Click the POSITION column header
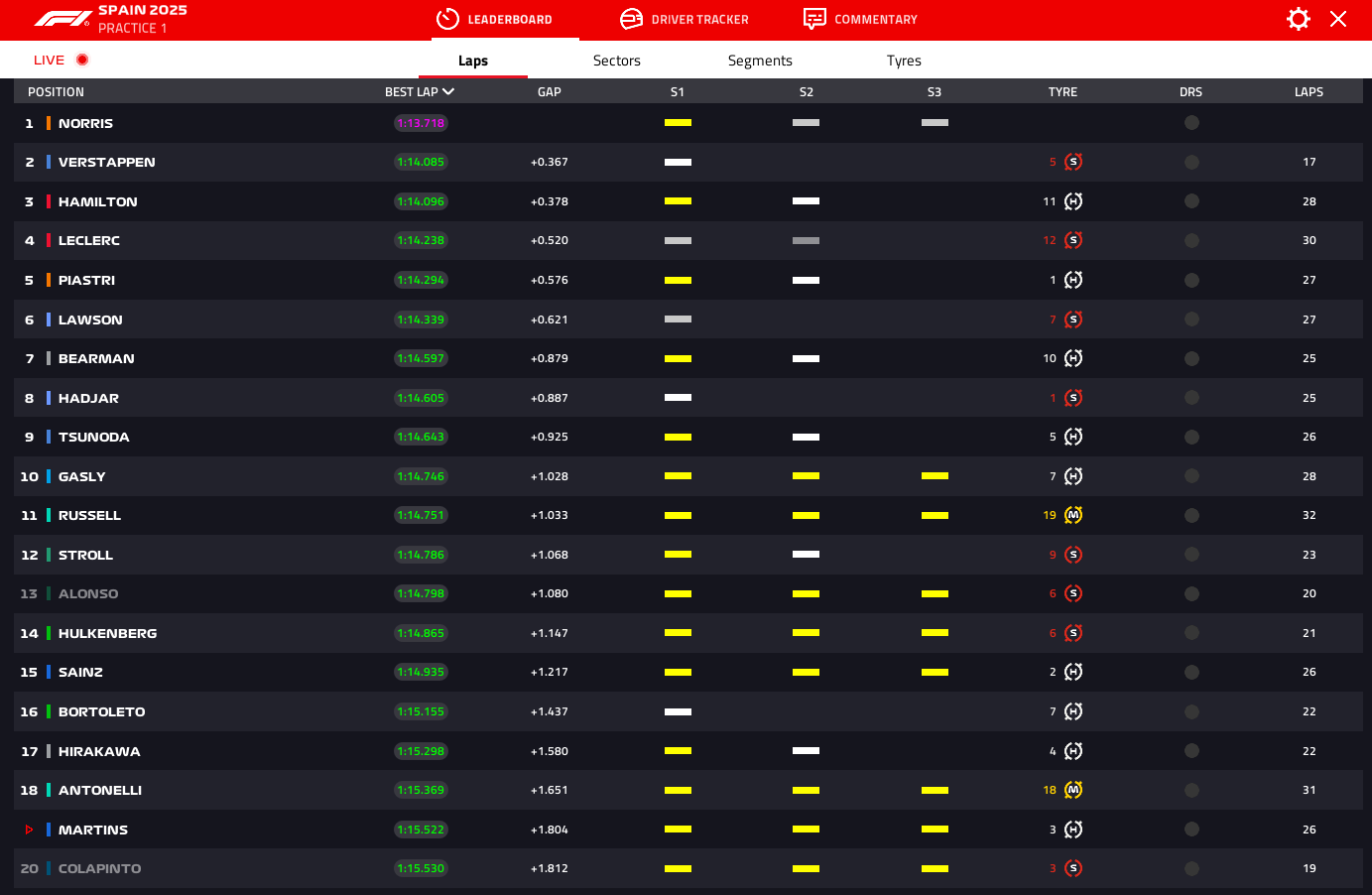1372x895 pixels. 56,91
